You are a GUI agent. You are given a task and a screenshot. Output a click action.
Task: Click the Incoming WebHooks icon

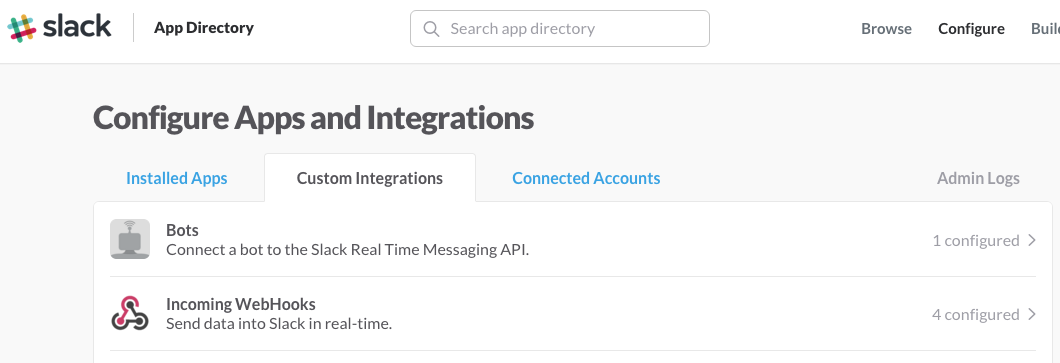point(130,314)
